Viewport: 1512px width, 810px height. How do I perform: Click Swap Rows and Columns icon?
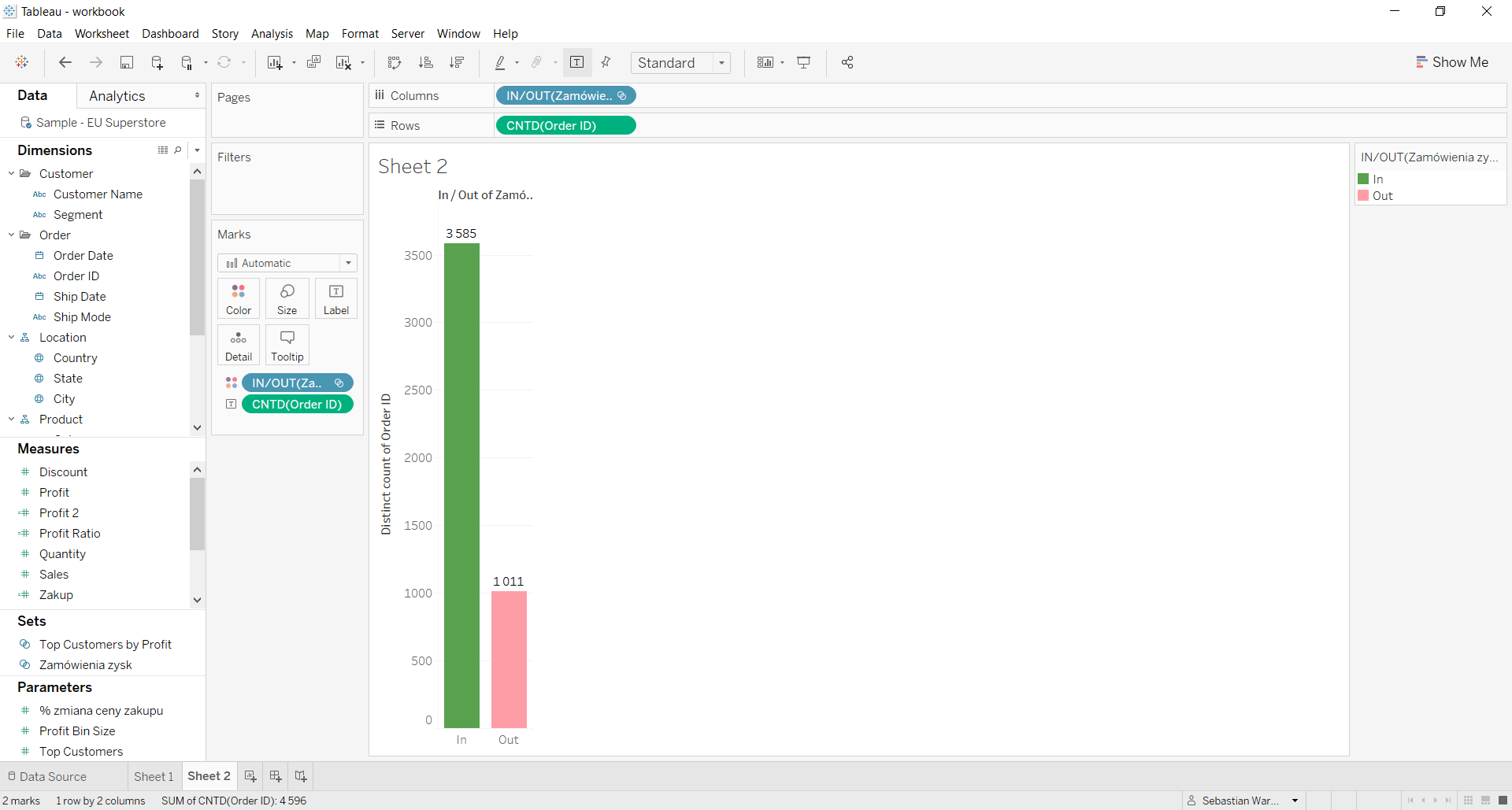tap(395, 63)
